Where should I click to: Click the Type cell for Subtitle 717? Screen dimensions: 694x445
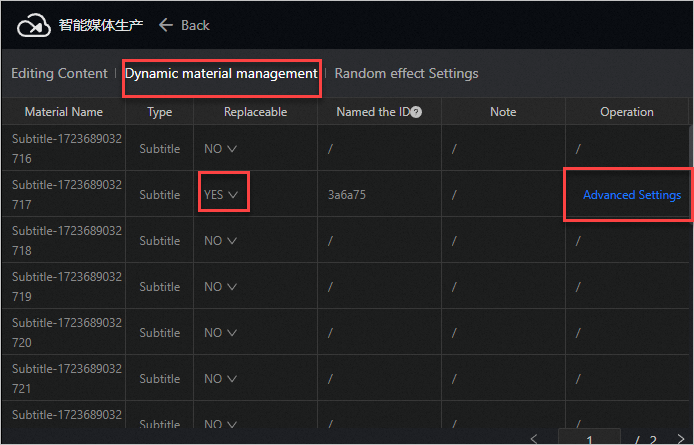click(160, 195)
